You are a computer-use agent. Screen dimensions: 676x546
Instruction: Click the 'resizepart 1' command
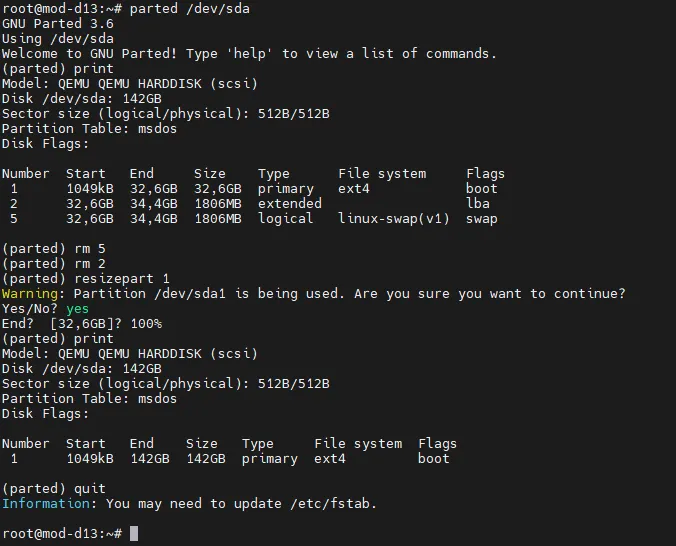(x=118, y=279)
